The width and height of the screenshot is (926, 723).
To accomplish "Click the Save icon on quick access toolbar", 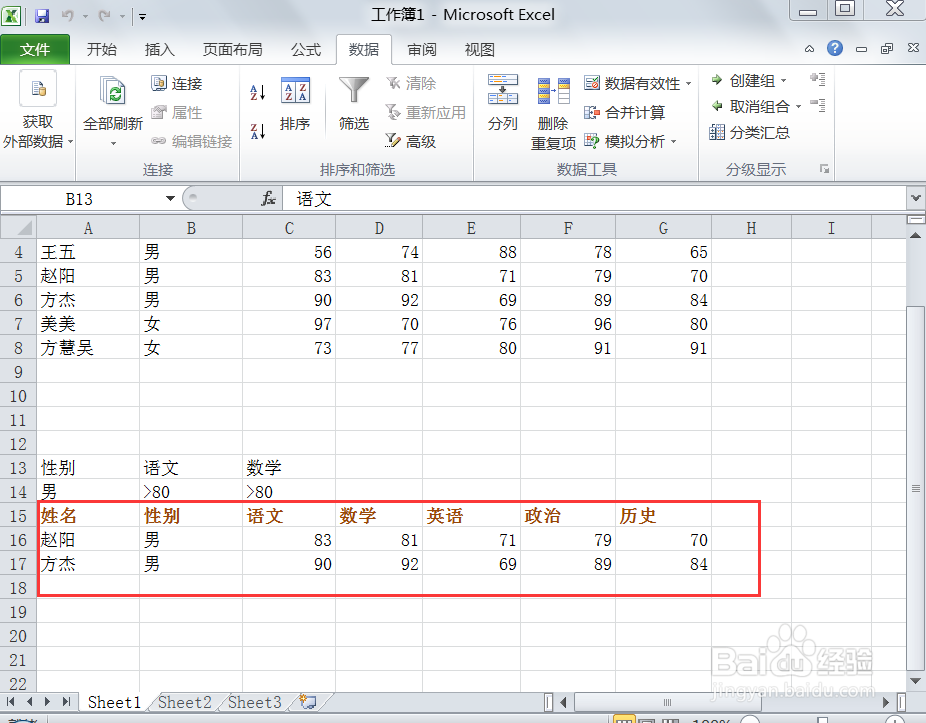I will 40,14.
